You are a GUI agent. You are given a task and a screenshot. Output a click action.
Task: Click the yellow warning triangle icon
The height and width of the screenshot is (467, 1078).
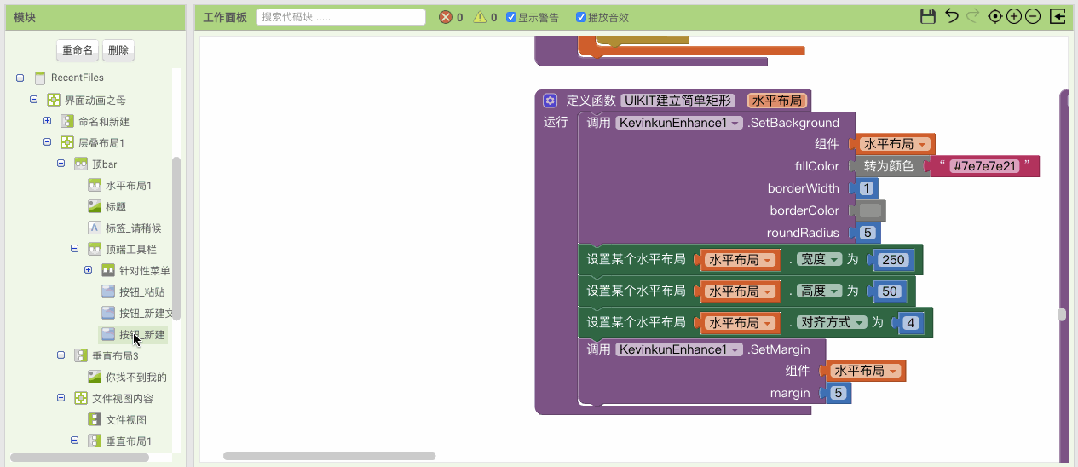[x=481, y=17]
